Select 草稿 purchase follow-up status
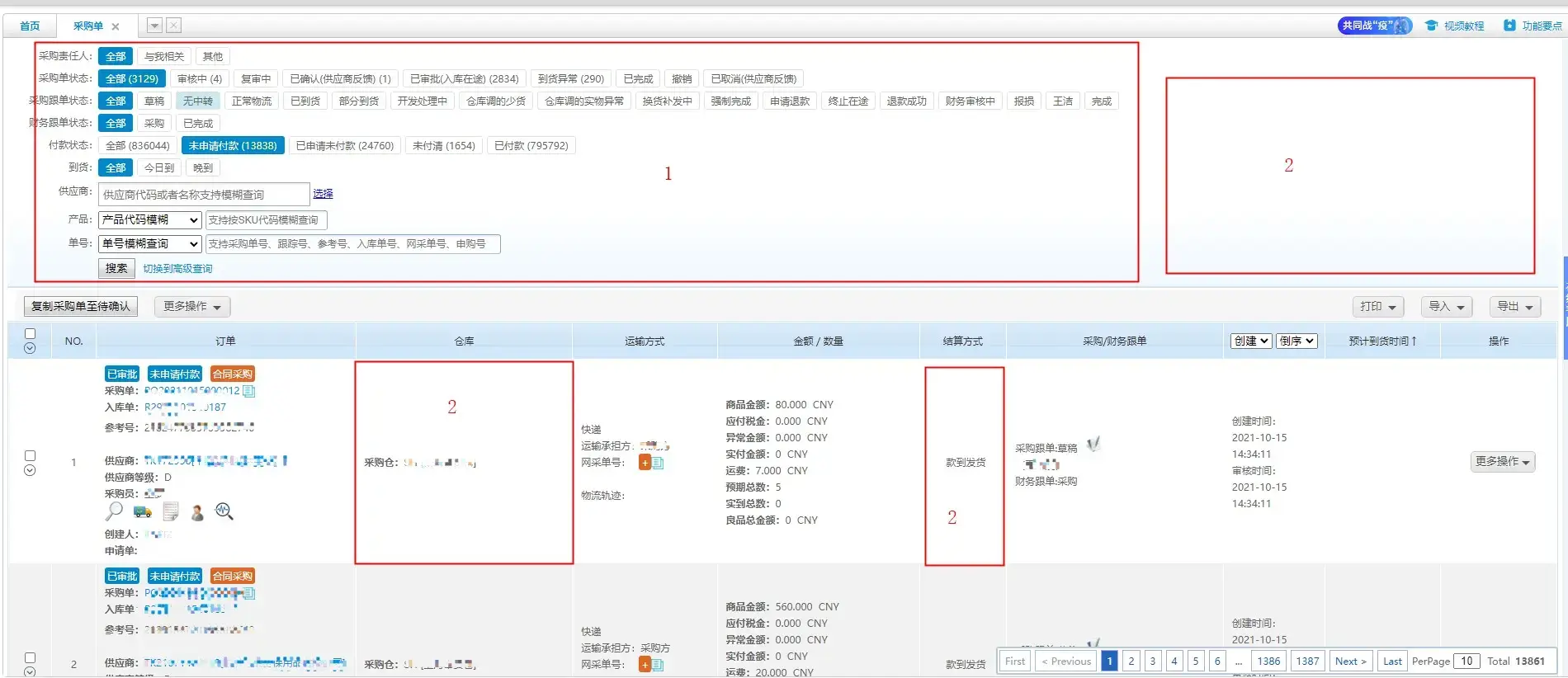1568x678 pixels. tap(154, 101)
